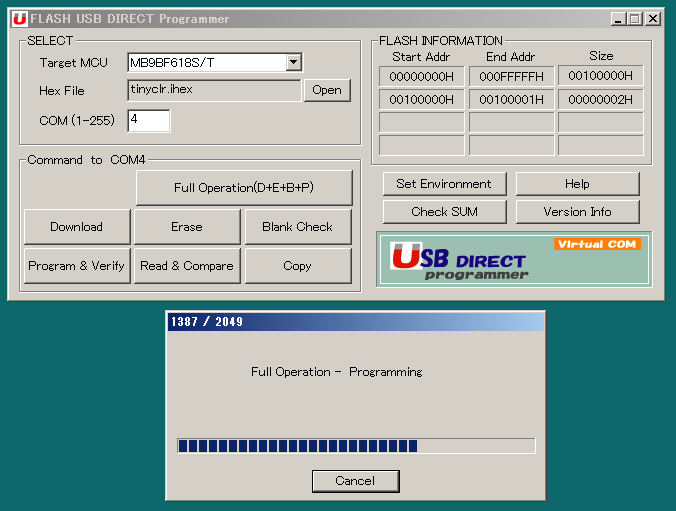Click Open to browse for hex file
This screenshot has height=511, width=676.
[x=327, y=90]
